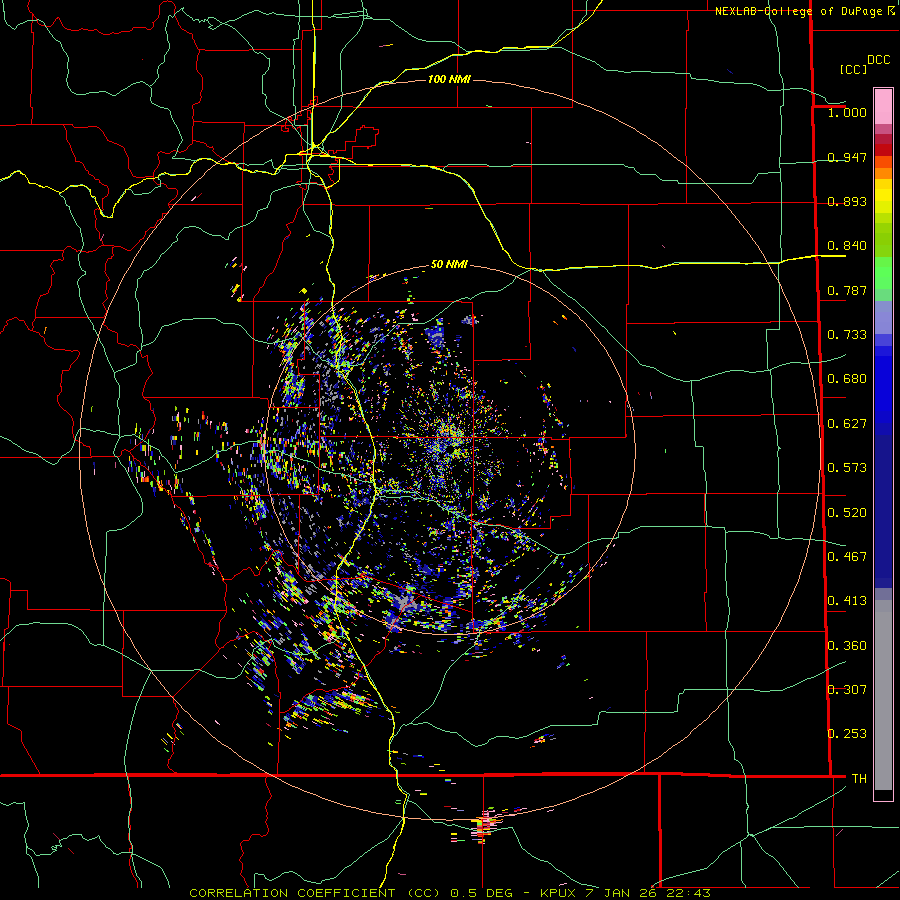Click the pink segment atop the color bar
This screenshot has width=900, height=900.
(883, 106)
